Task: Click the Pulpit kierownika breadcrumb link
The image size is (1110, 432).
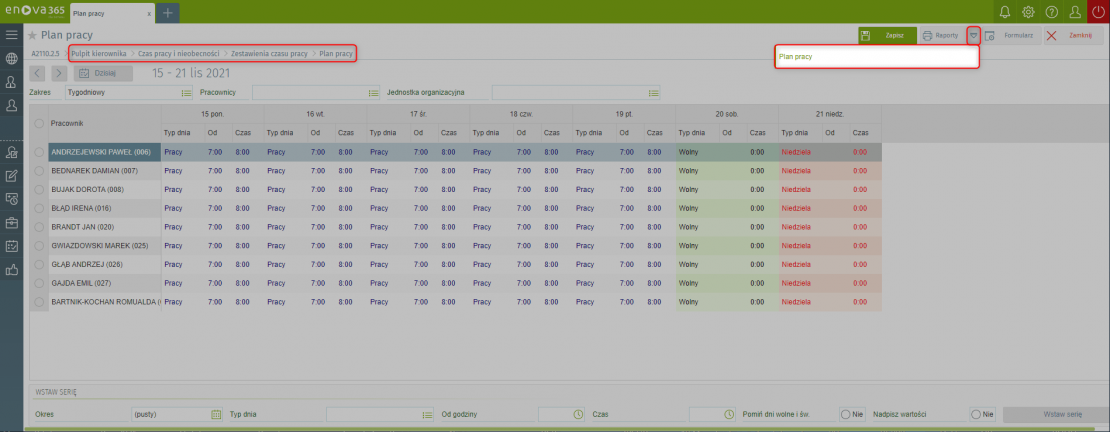Action: pos(98,52)
